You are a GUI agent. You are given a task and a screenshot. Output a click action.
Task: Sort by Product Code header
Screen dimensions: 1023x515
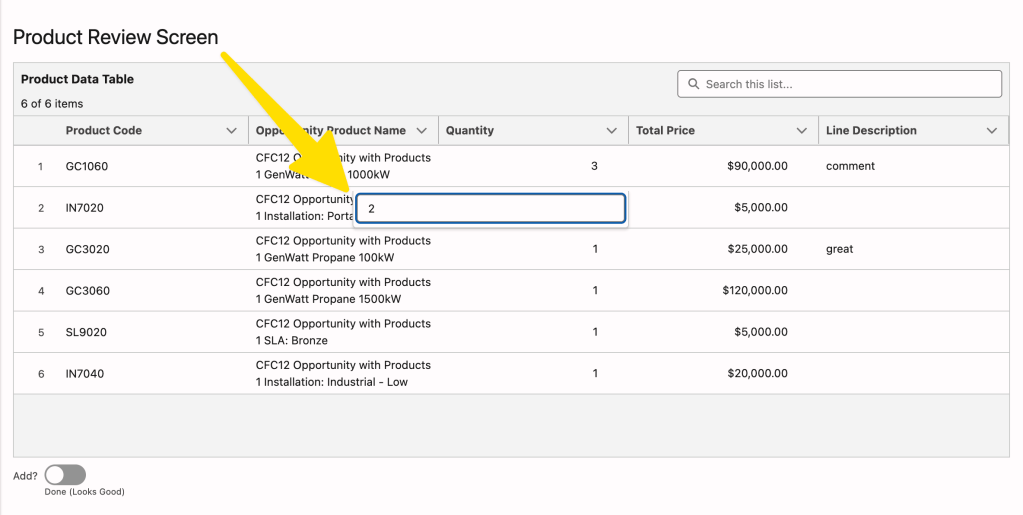[104, 131]
